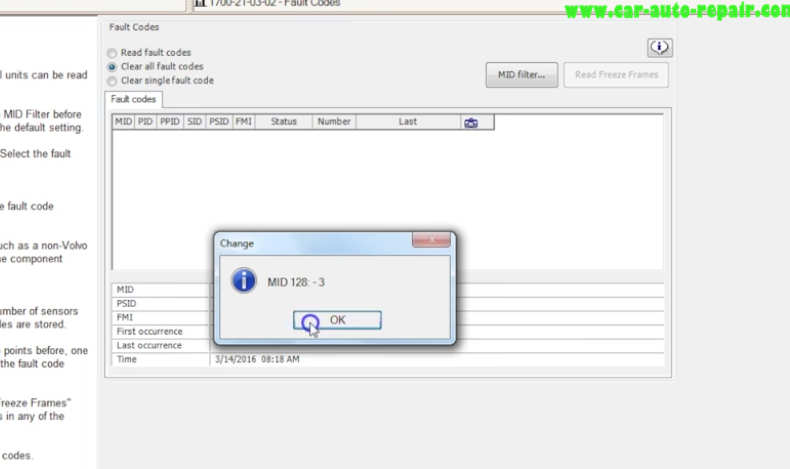This screenshot has width=790, height=469.
Task: Close the Change dialog with X button
Action: (431, 242)
